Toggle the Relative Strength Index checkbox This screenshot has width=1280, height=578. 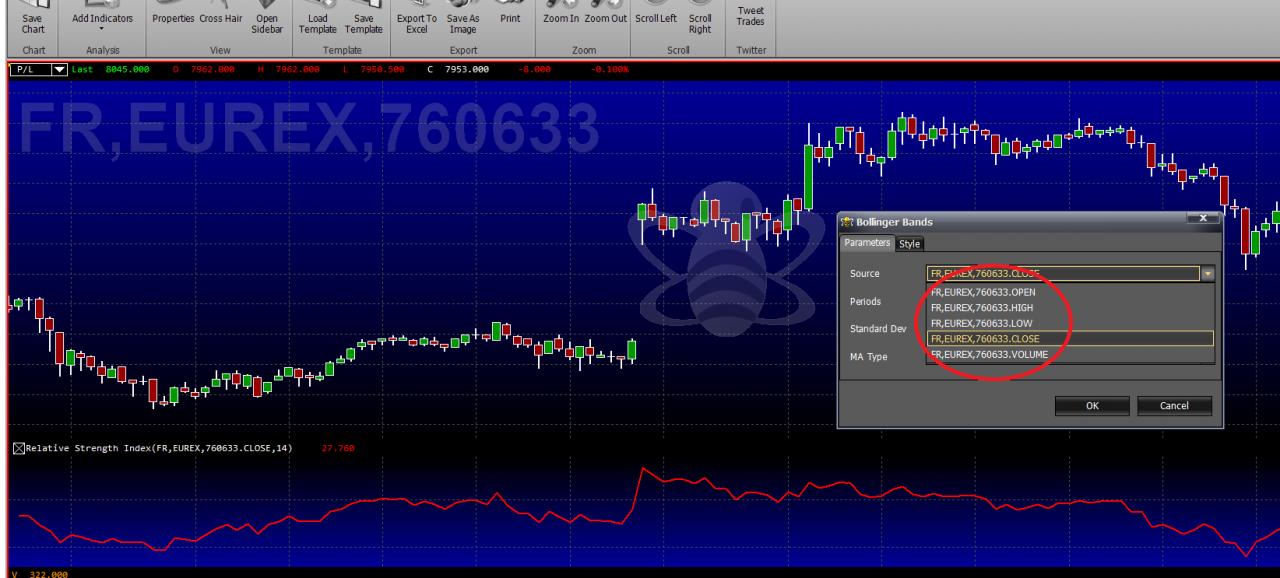coord(19,448)
